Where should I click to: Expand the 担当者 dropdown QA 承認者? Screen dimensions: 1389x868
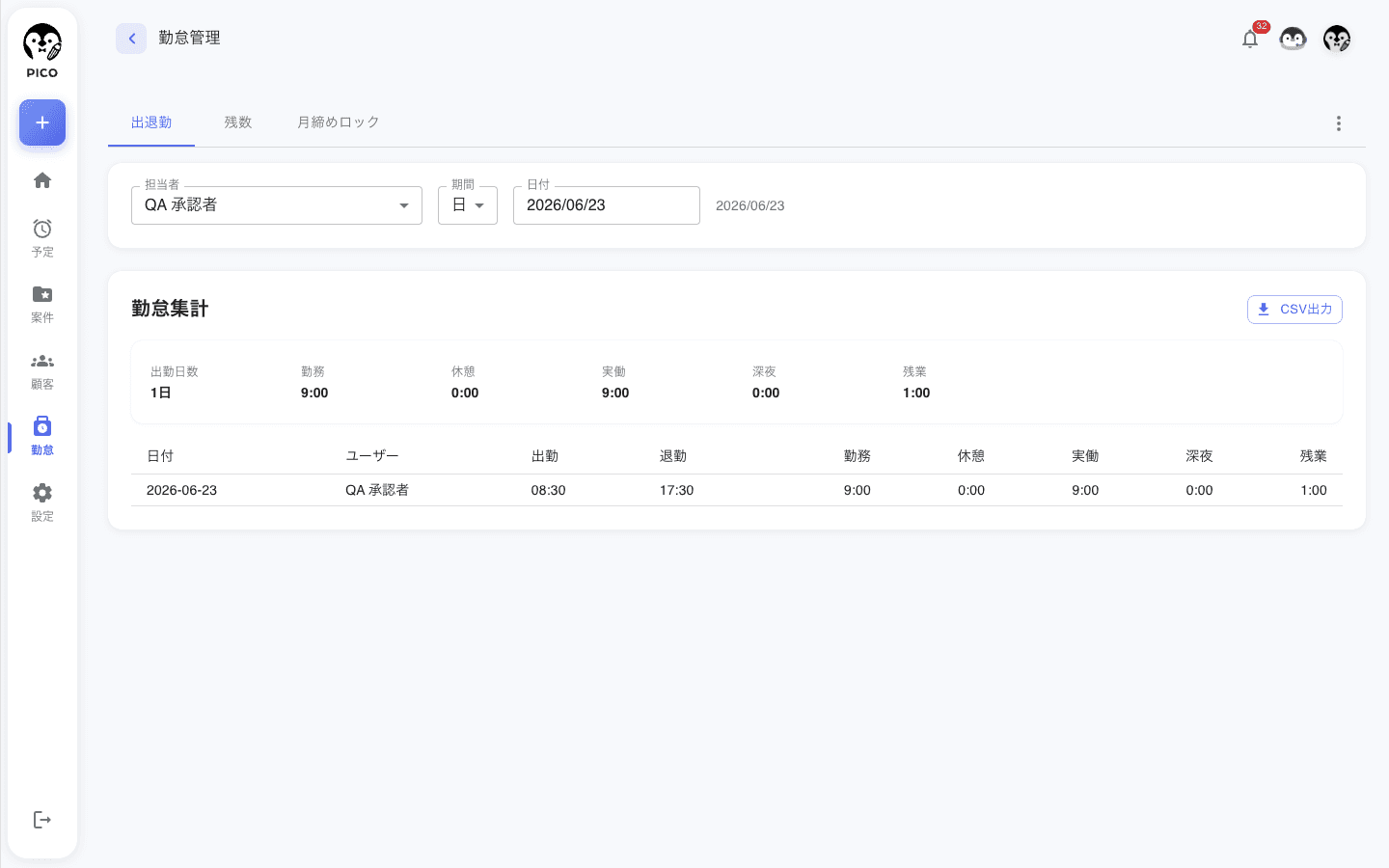[x=277, y=205]
